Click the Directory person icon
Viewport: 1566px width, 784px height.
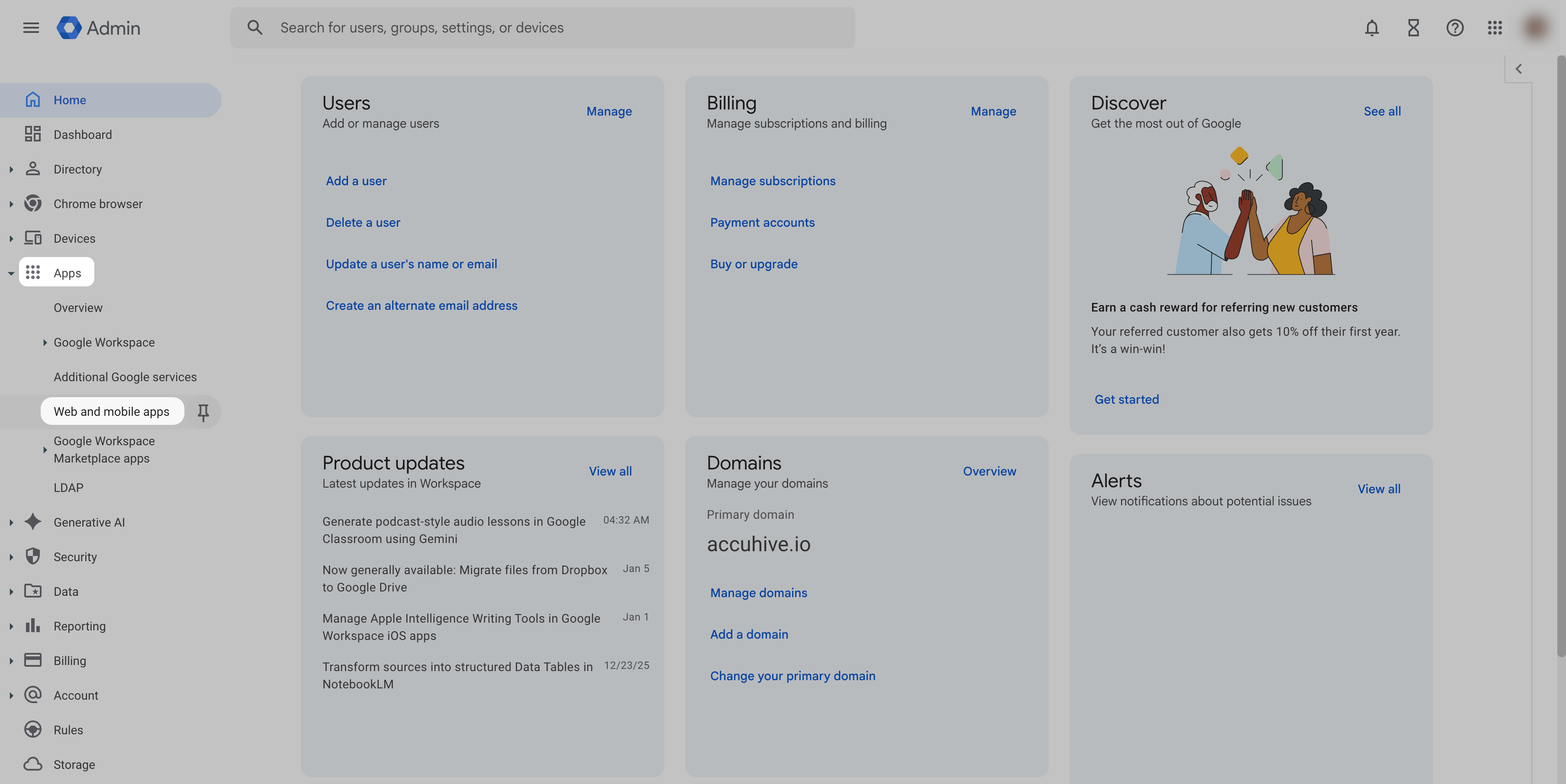click(33, 169)
